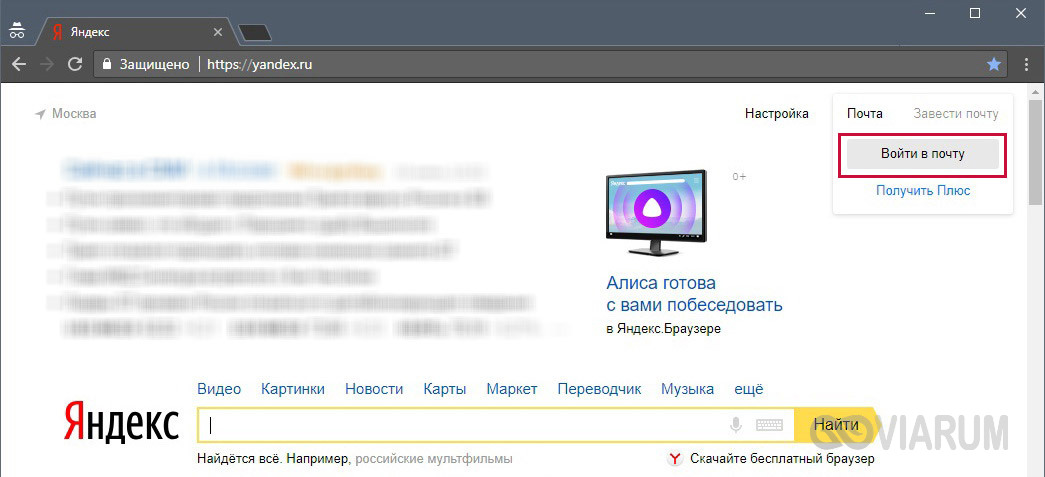Viewport: 1045px width, 477px height.
Task: Open the on-screen keyboard icon
Action: click(x=768, y=425)
